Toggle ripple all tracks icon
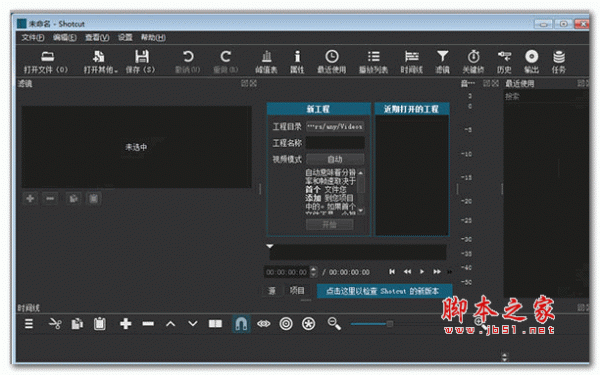Screen dimensions: 600x375 (308, 324)
